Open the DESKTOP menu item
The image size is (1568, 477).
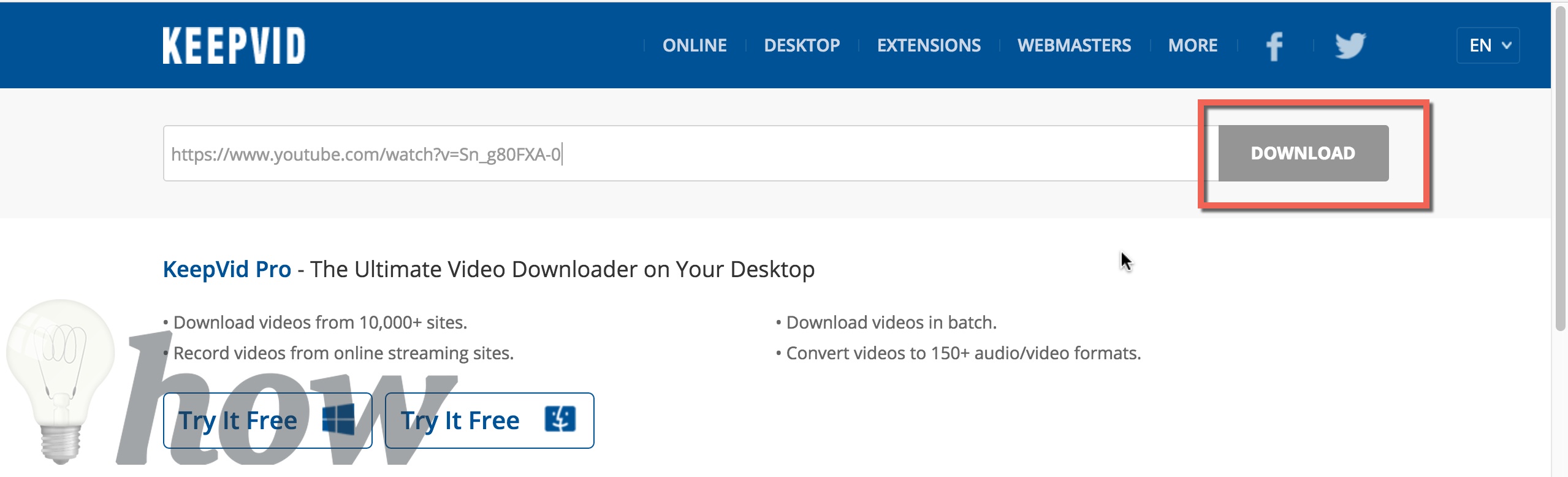coord(802,45)
